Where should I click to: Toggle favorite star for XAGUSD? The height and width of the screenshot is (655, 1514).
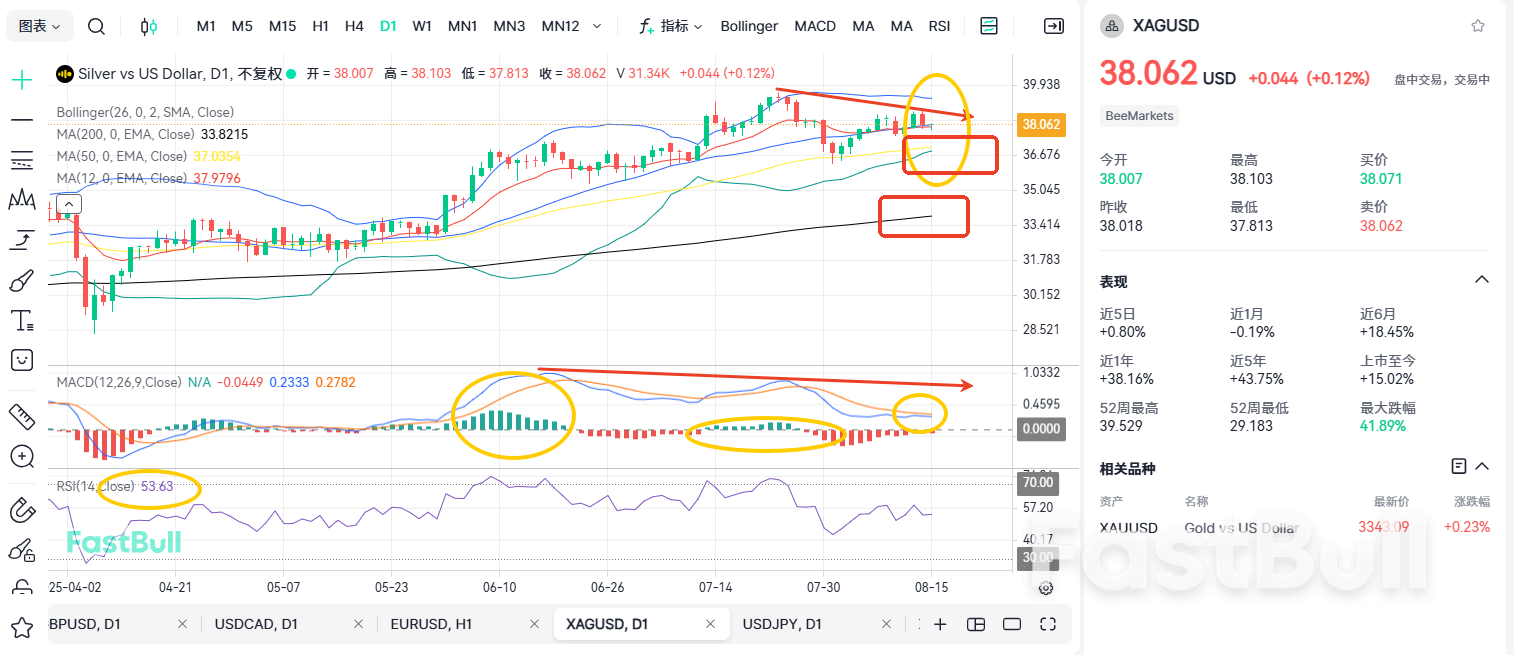pyautogui.click(x=1477, y=25)
